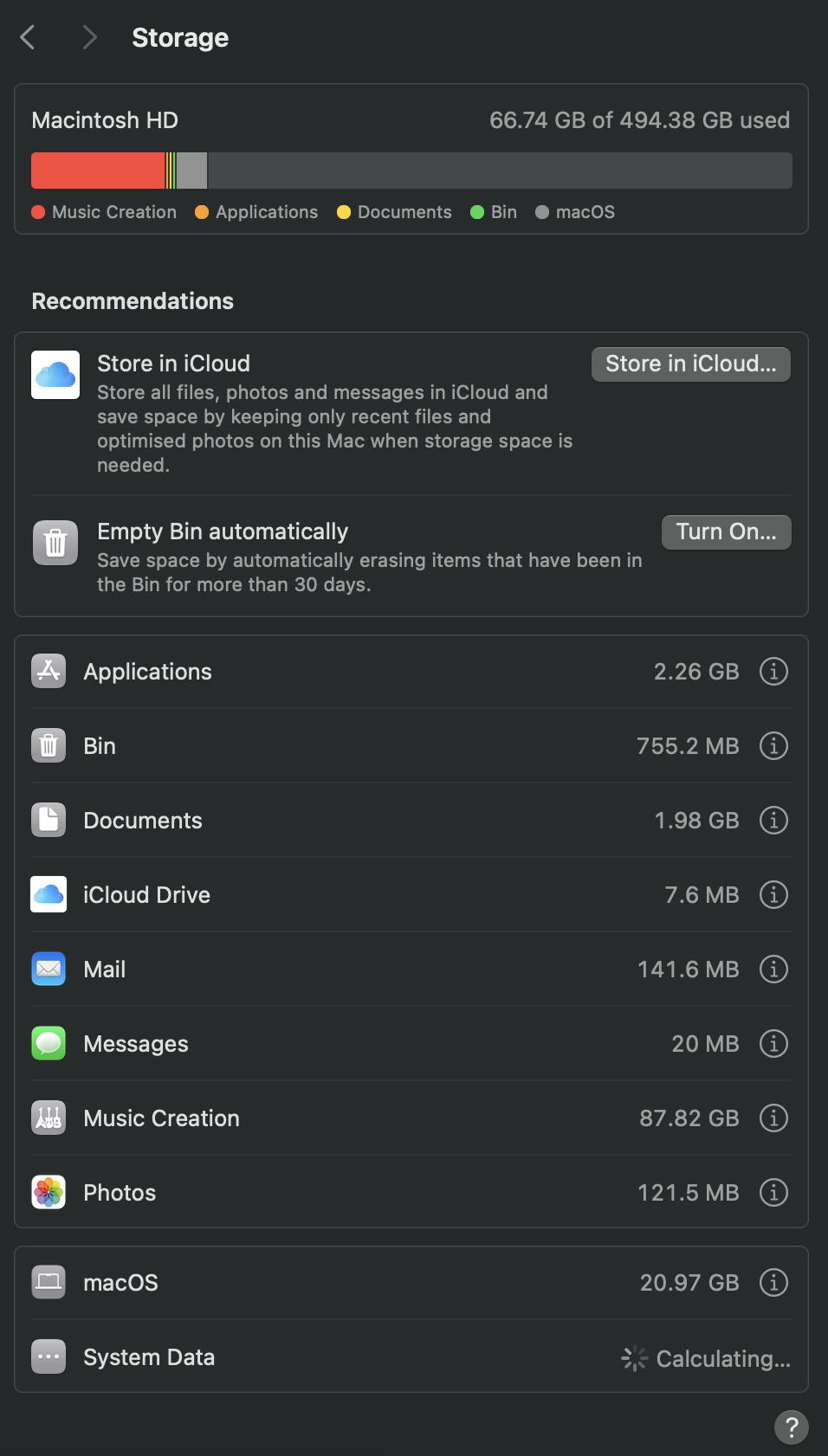Image resolution: width=828 pixels, height=1456 pixels.
Task: Click the System Data ellipsis icon
Action: click(49, 1356)
